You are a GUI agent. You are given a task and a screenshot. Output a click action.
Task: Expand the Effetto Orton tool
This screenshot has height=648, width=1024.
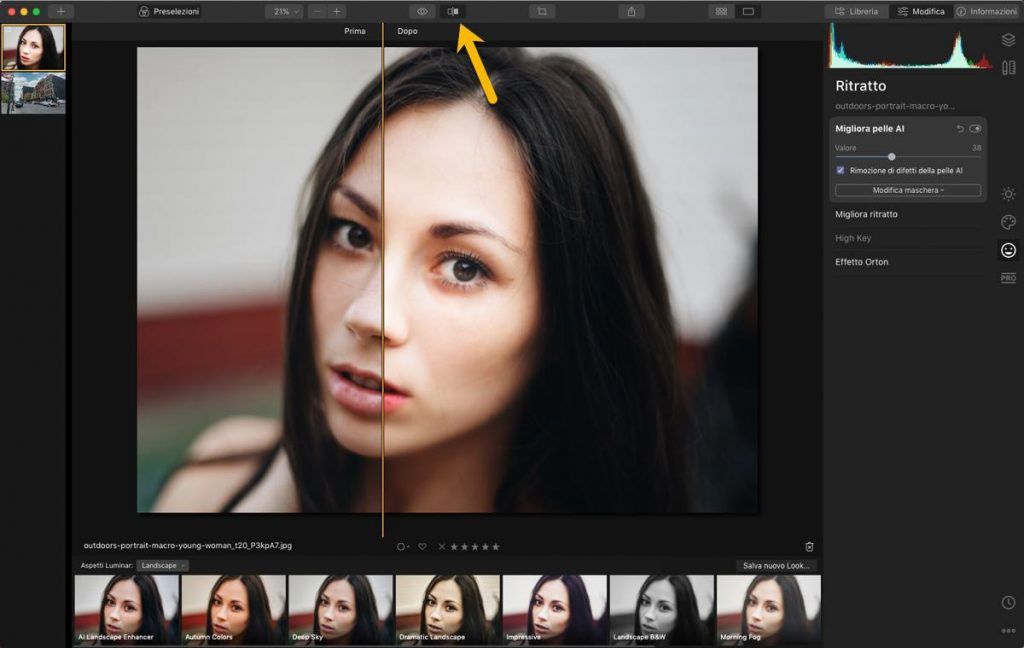(x=861, y=262)
